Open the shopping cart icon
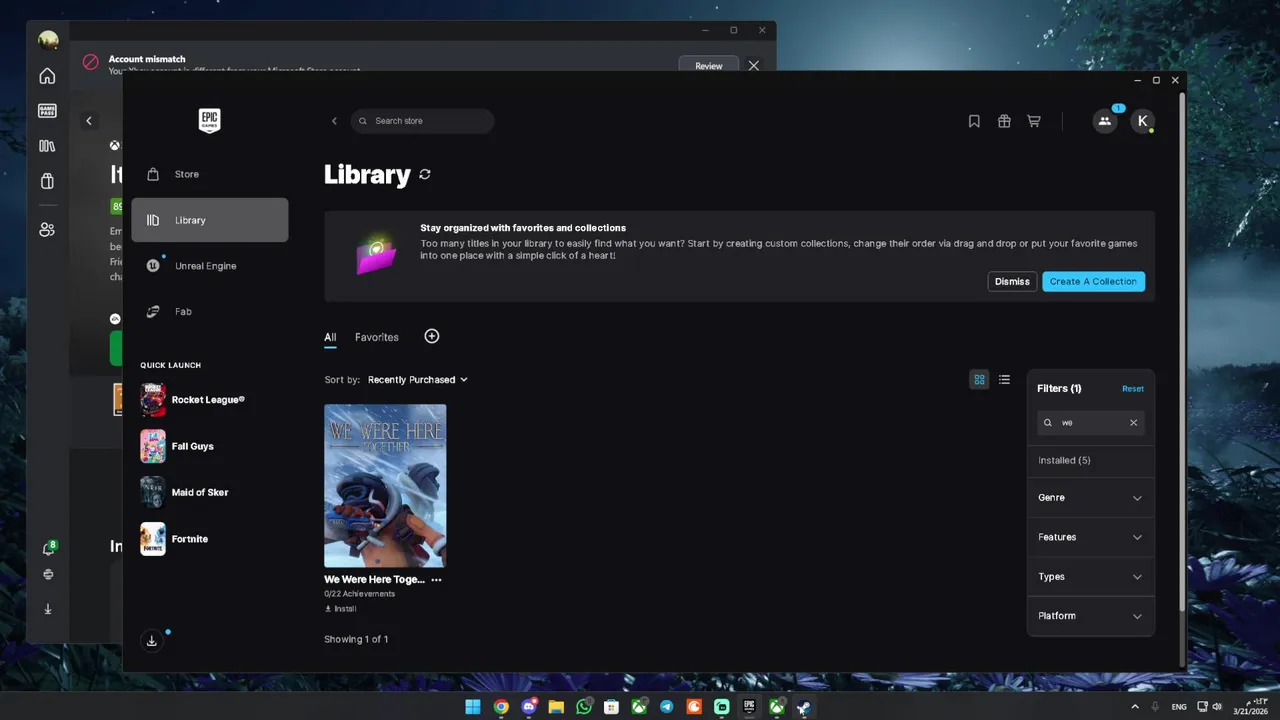The height and width of the screenshot is (720, 1280). click(1034, 121)
